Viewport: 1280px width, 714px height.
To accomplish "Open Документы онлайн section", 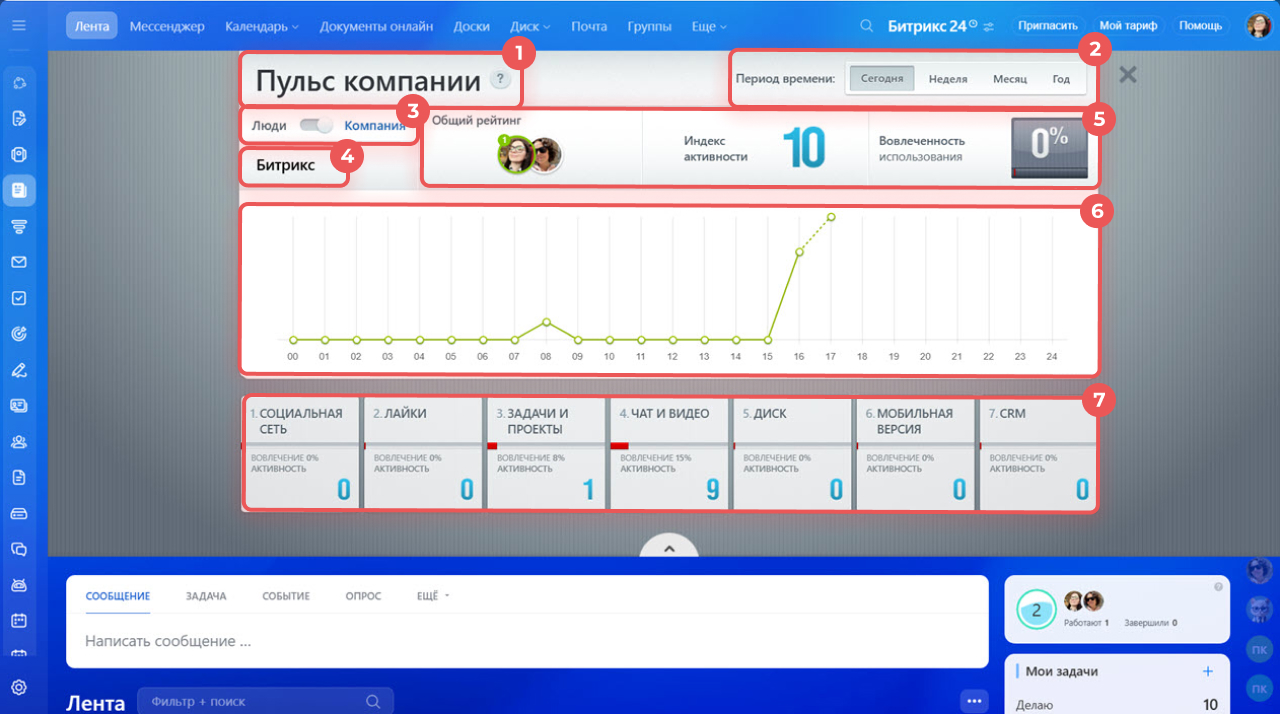I will (376, 26).
